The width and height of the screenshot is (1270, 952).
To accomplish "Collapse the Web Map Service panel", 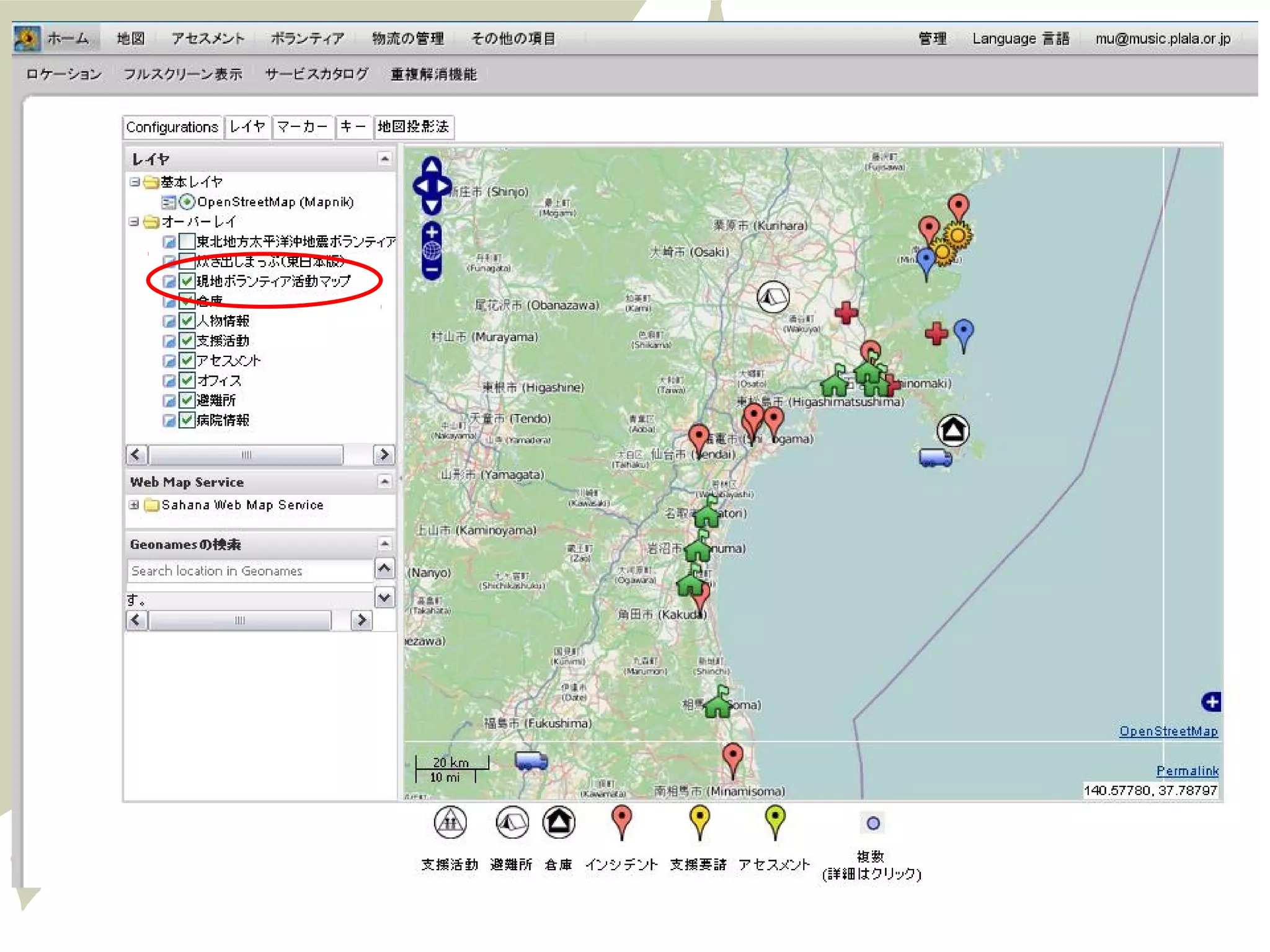I will (384, 482).
